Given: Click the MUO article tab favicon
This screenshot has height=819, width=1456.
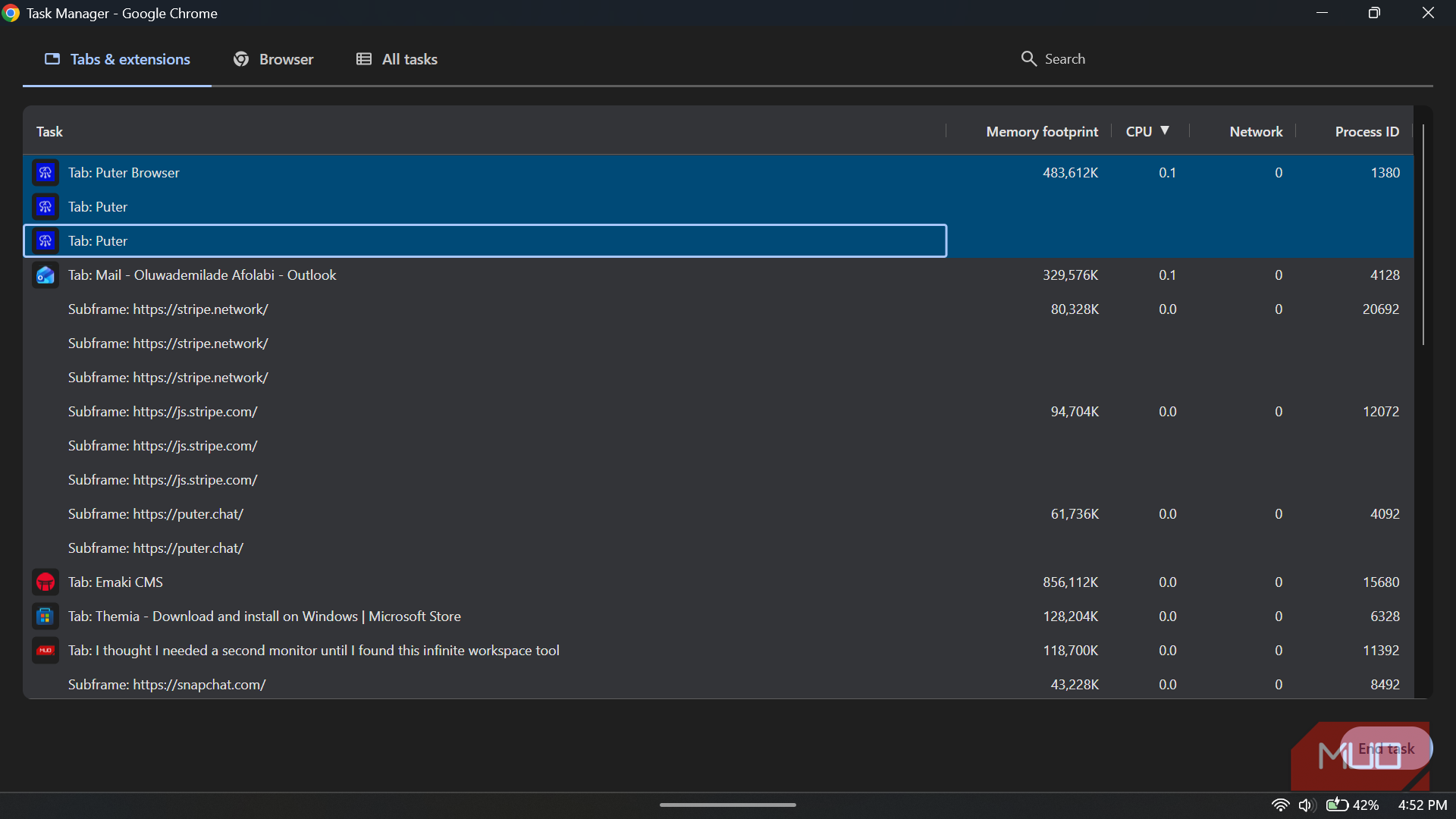Looking at the screenshot, I should 45,651.
